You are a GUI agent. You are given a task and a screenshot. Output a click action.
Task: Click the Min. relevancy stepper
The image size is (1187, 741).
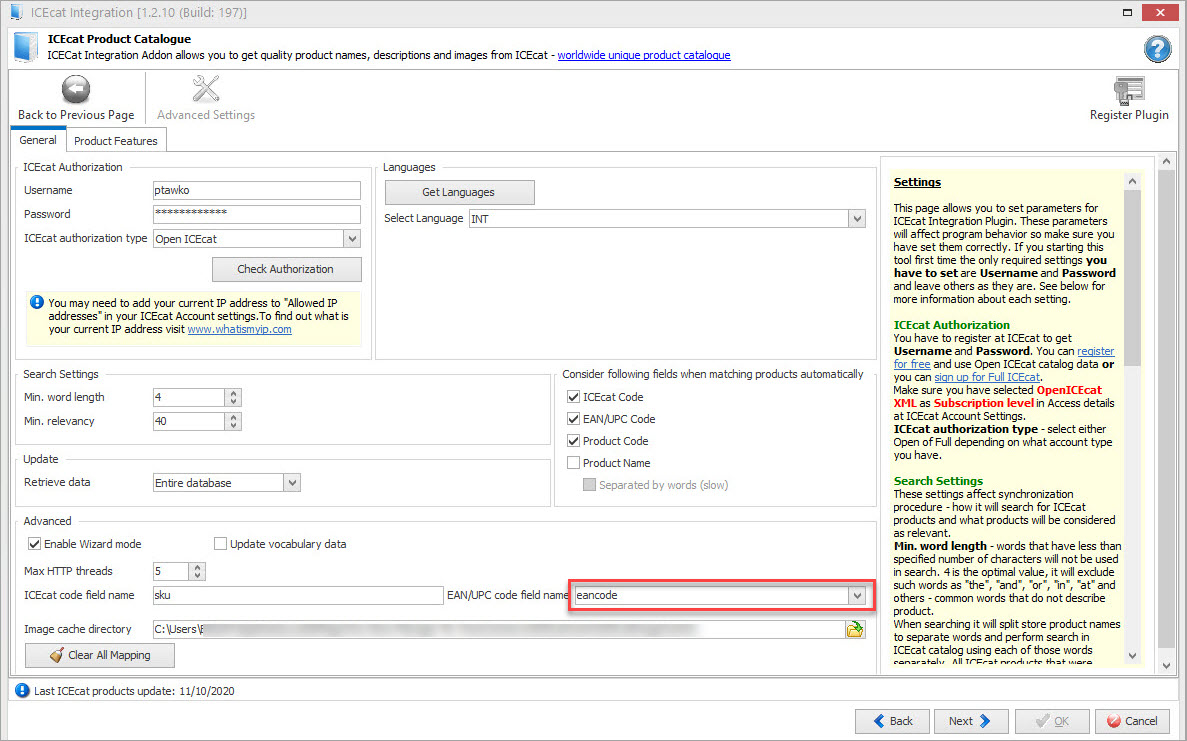point(233,422)
